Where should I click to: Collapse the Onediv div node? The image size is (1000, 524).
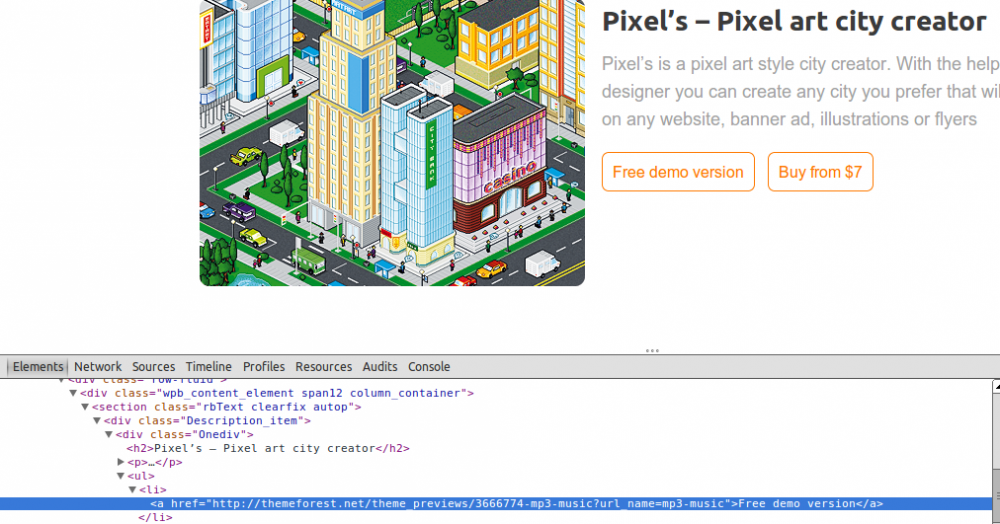pos(109,435)
